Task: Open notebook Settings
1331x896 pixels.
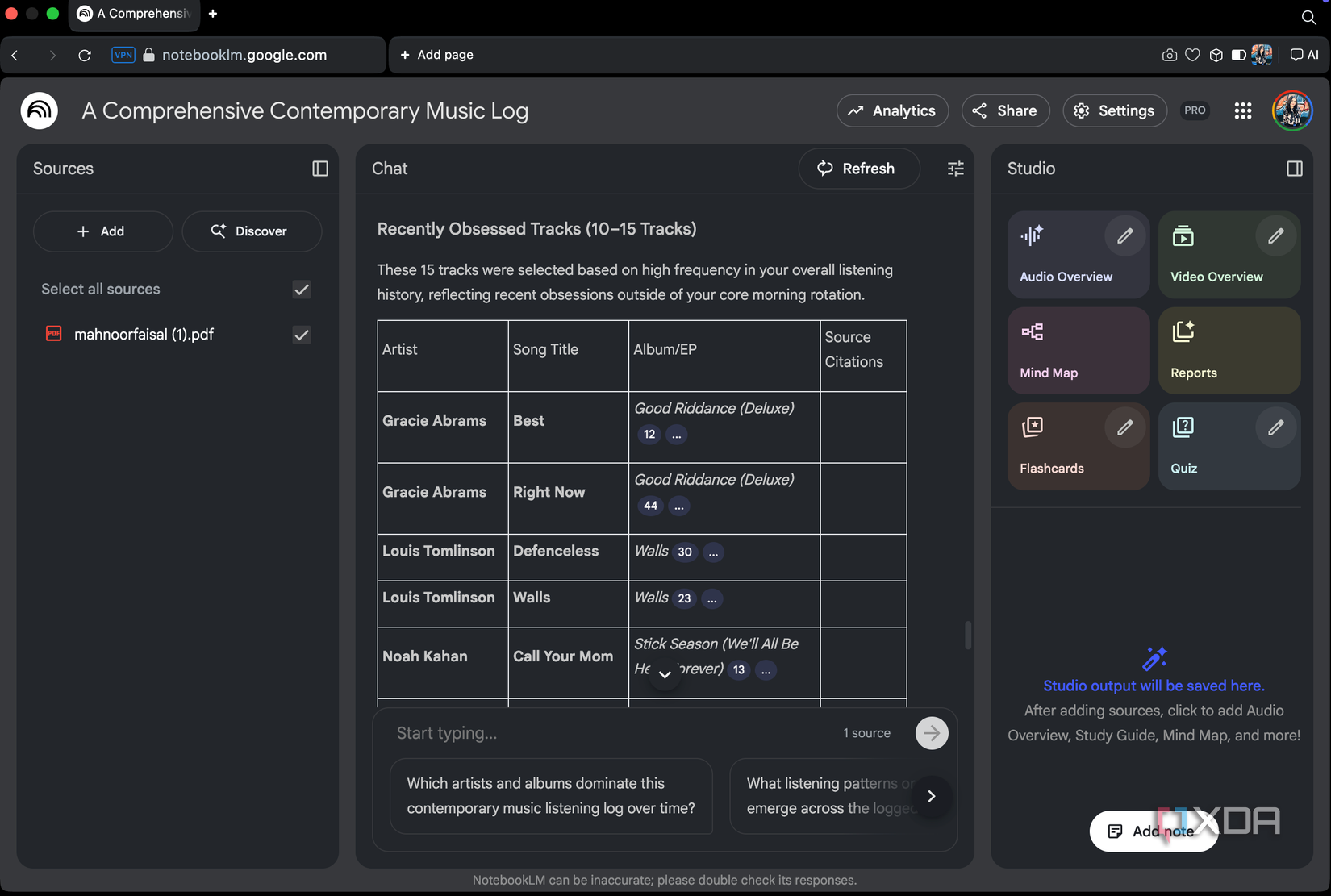Action: [x=1115, y=111]
